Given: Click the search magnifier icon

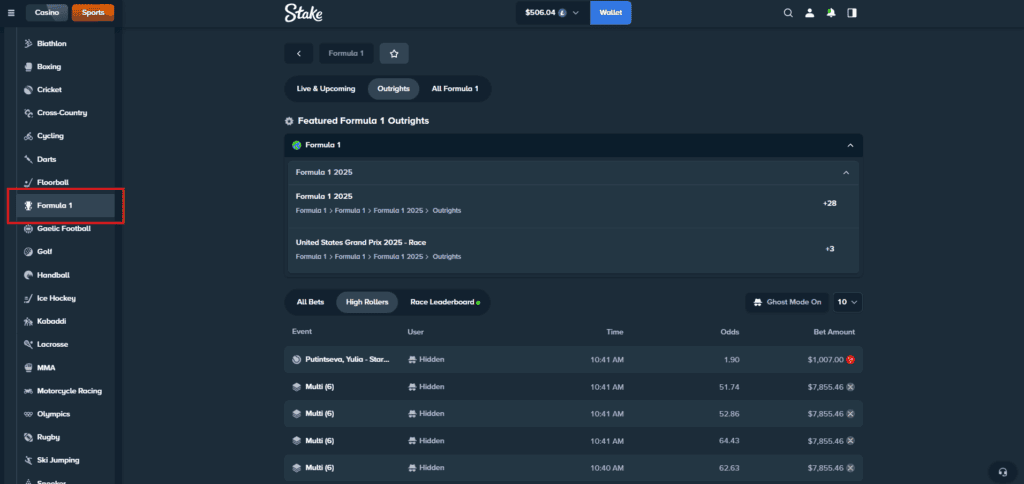Looking at the screenshot, I should 788,13.
